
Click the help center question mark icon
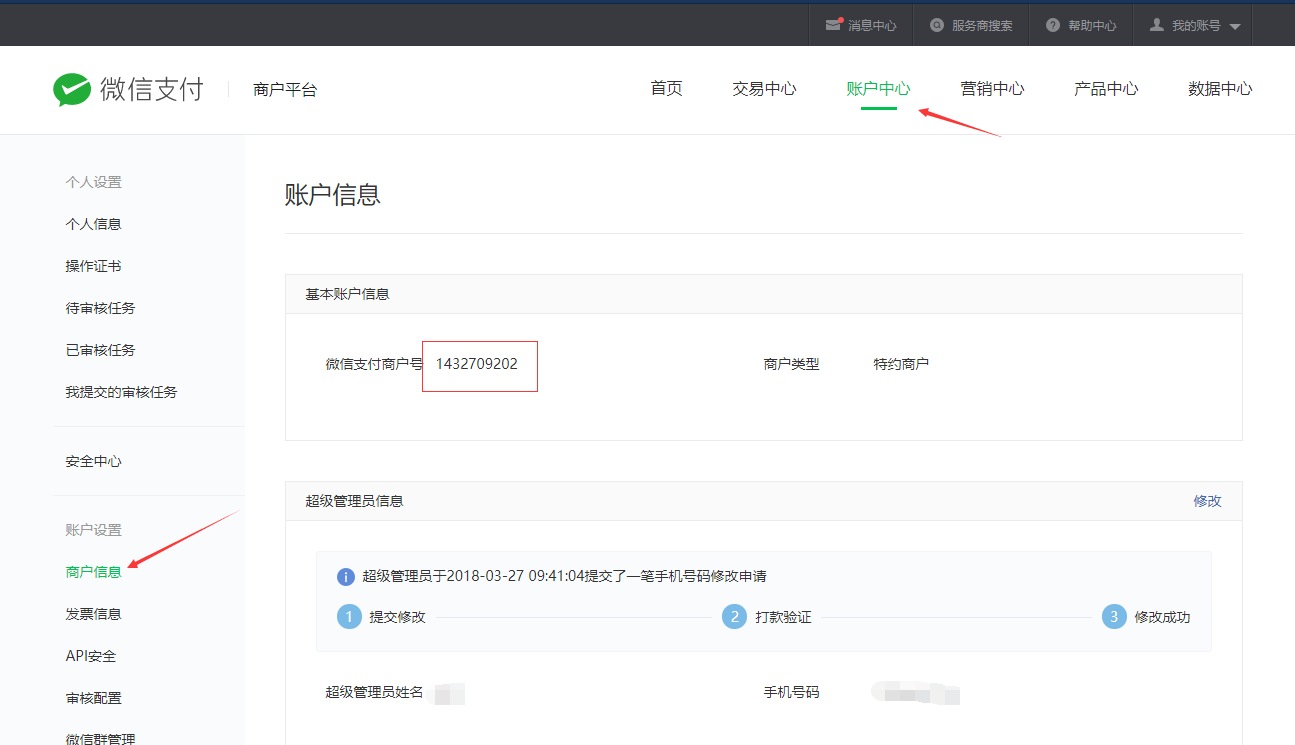click(x=1053, y=25)
